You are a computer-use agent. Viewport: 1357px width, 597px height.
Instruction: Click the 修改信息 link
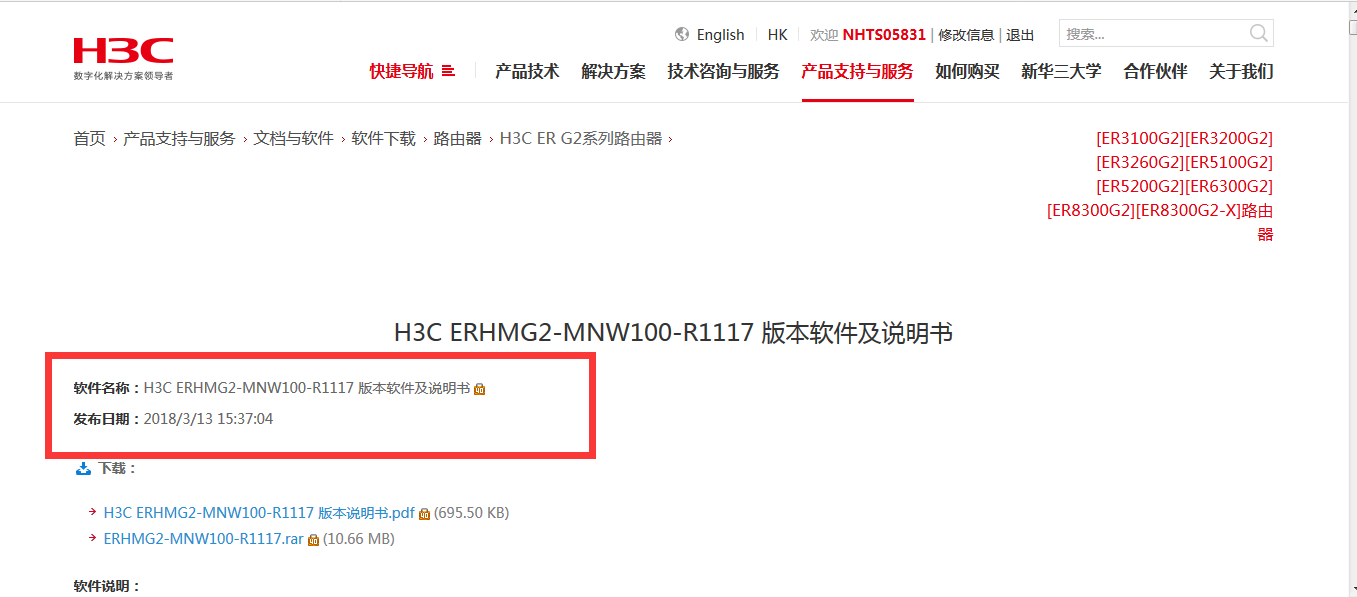tap(966, 35)
